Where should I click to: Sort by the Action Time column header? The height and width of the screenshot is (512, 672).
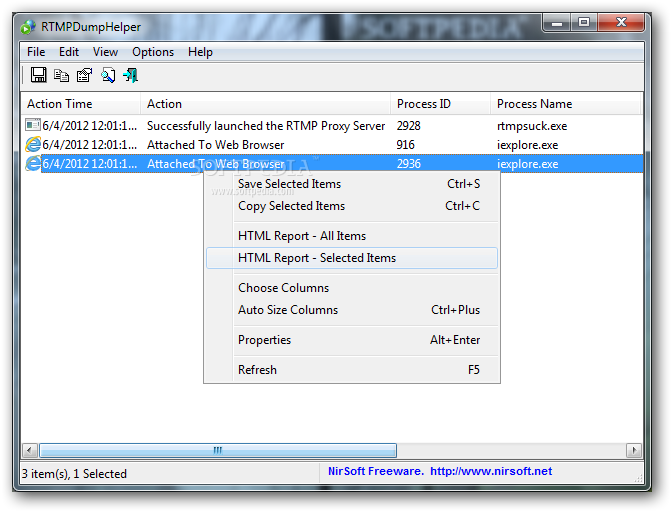81,104
